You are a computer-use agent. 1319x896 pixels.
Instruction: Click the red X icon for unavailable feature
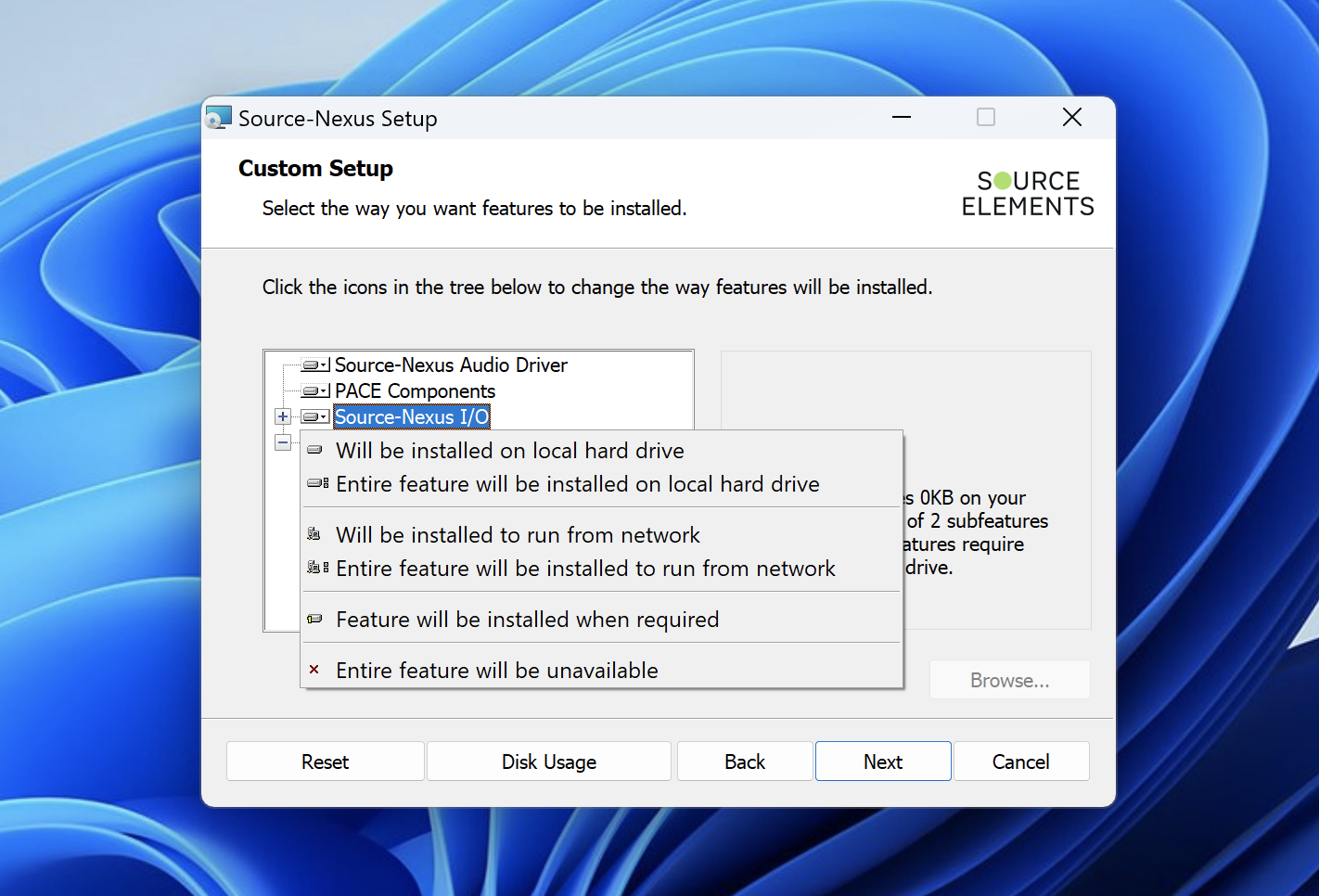tap(314, 670)
